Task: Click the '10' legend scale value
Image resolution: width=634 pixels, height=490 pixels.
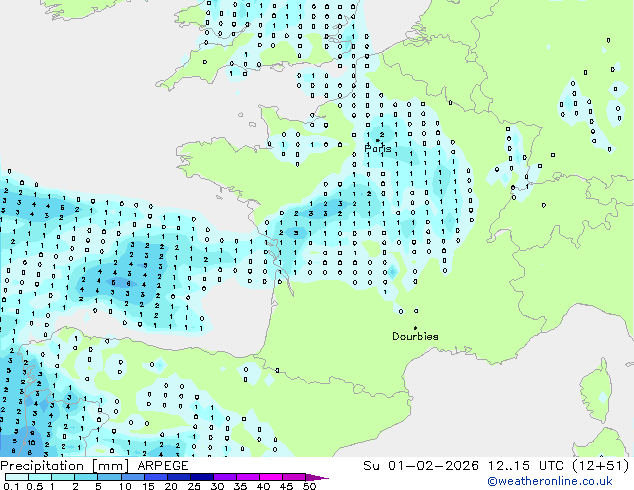Action: point(125,486)
